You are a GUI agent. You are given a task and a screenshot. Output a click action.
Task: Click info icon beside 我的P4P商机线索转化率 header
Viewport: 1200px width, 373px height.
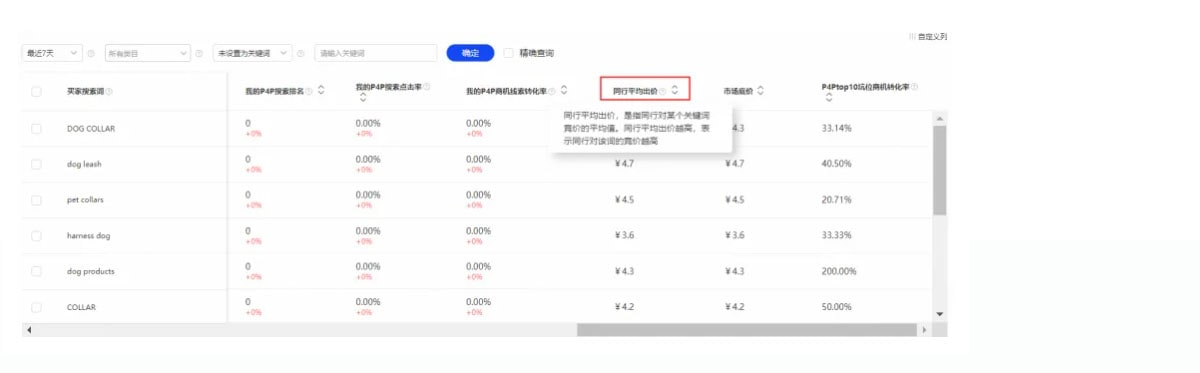(x=552, y=91)
